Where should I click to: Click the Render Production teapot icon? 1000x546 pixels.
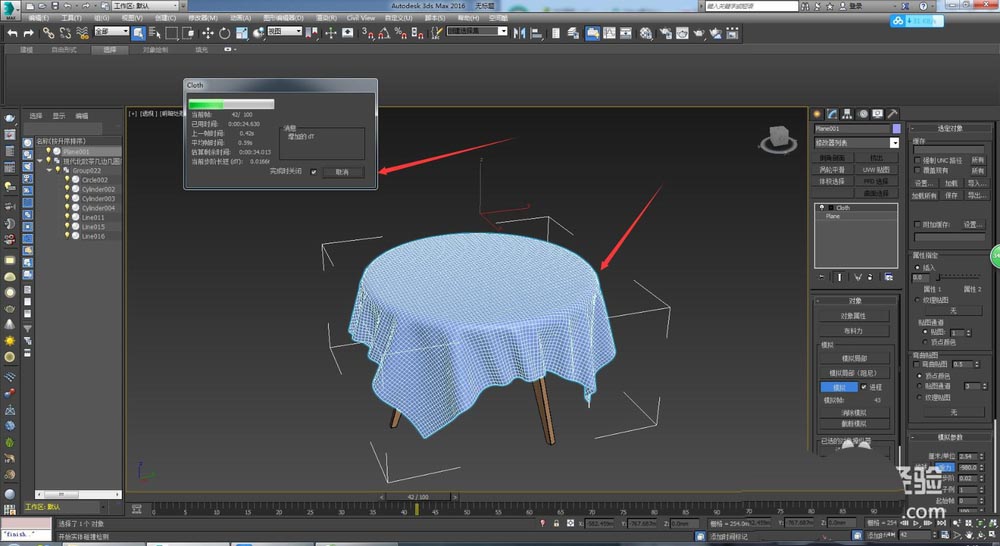coord(699,33)
